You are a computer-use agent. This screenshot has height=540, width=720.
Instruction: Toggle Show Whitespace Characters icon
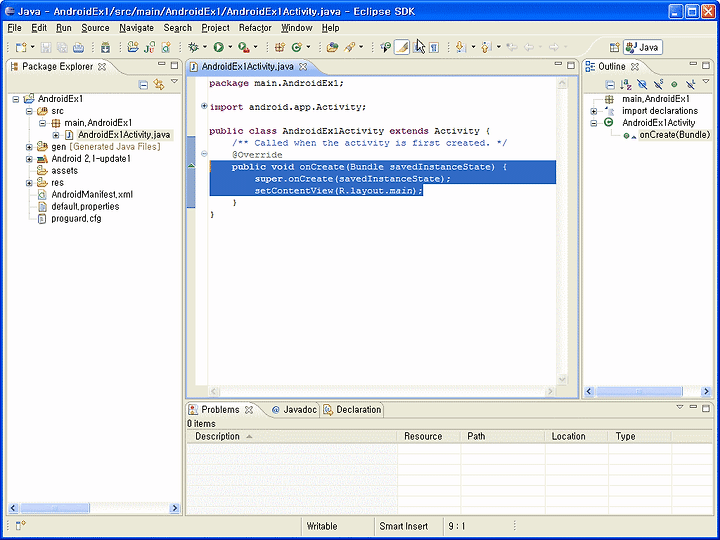pos(434,47)
